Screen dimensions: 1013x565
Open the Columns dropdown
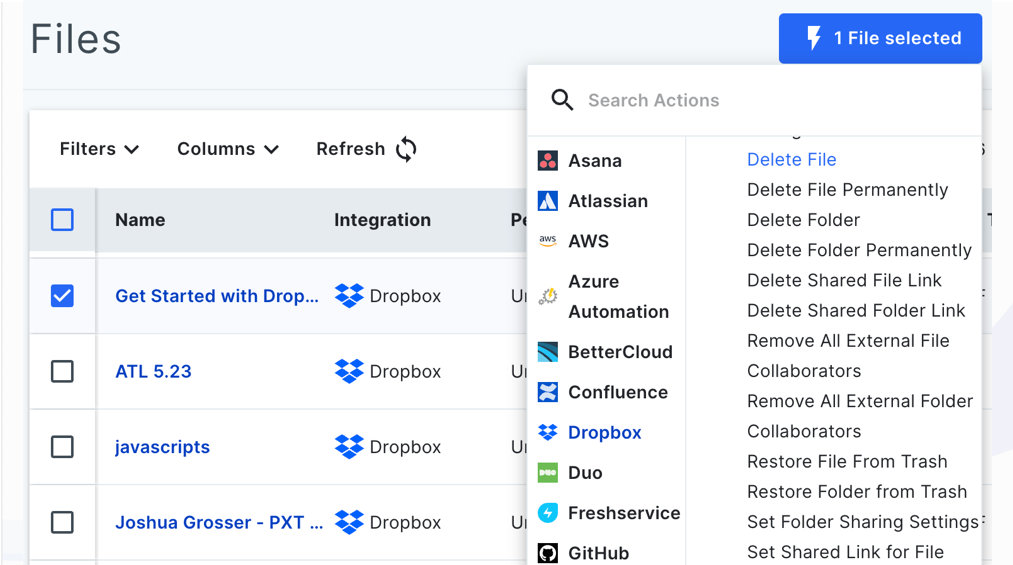pos(227,149)
